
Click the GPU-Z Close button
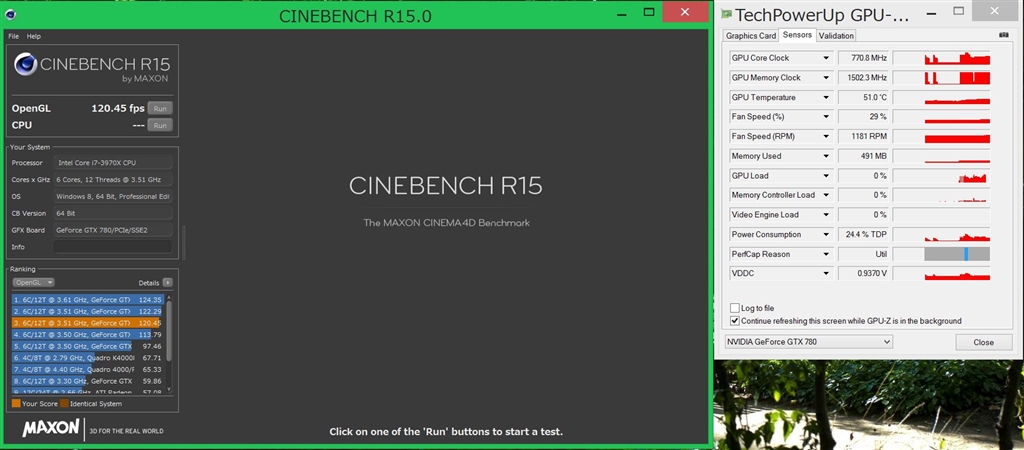pyautogui.click(x=983, y=342)
